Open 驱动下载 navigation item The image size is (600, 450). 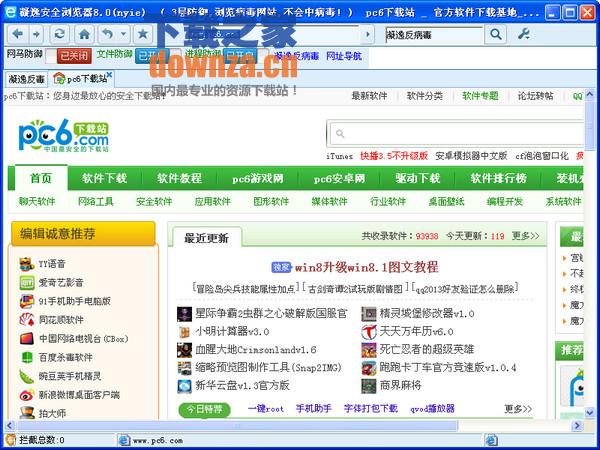(417, 178)
